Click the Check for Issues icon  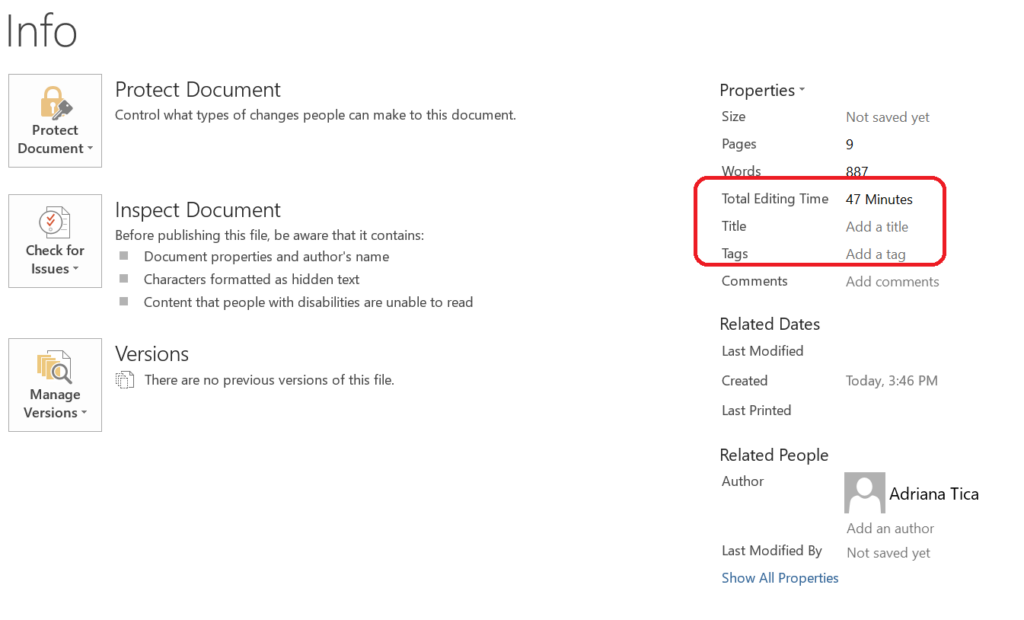pos(54,221)
